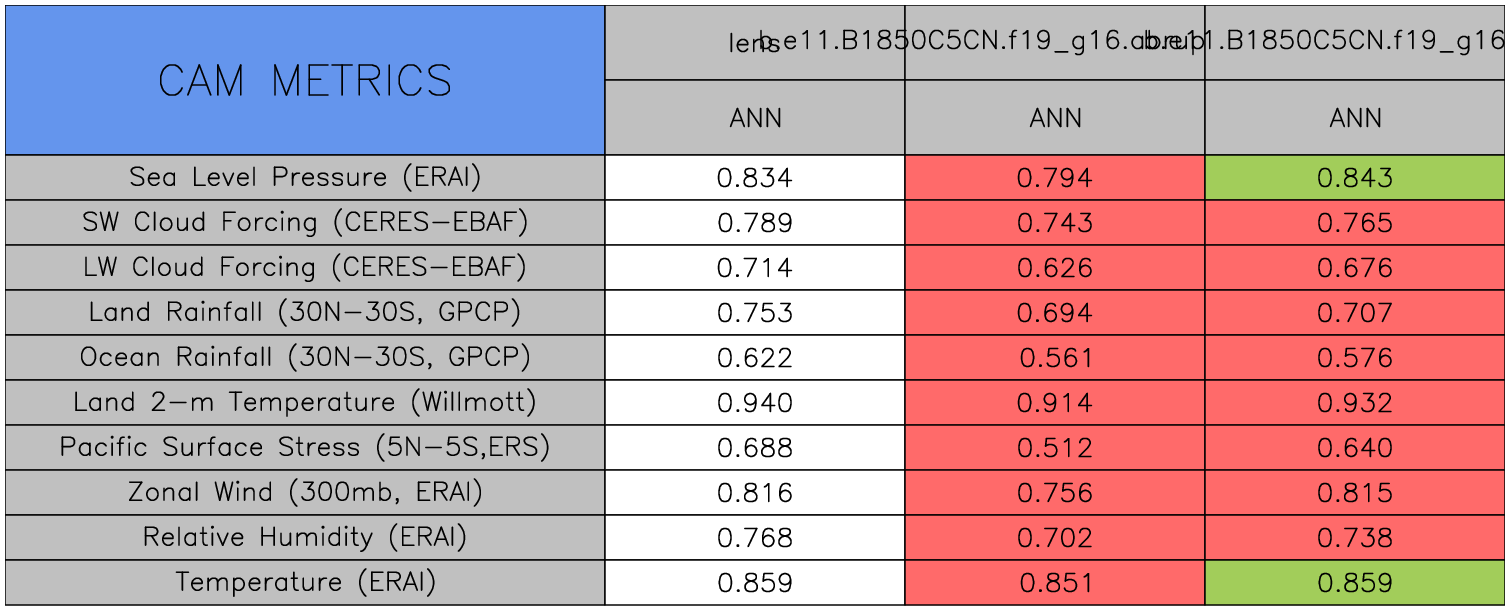The width and height of the screenshot is (1510, 611).
Task: Click the green 0.843 cell
Action: (1355, 178)
